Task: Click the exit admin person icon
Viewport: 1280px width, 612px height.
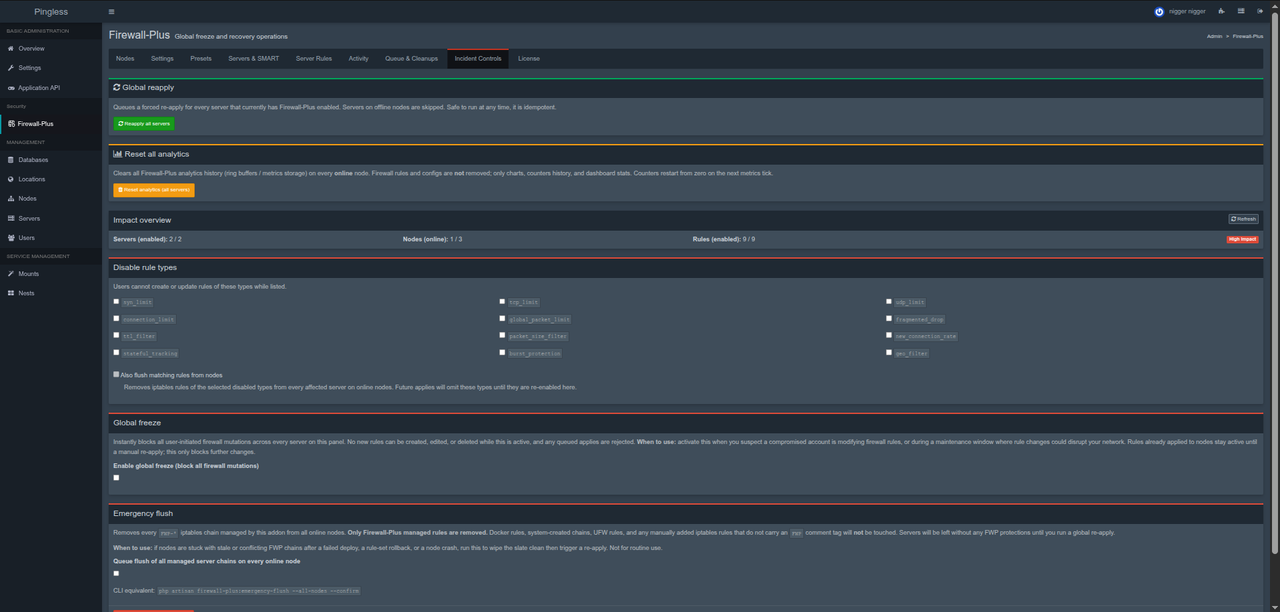Action: tap(1222, 12)
